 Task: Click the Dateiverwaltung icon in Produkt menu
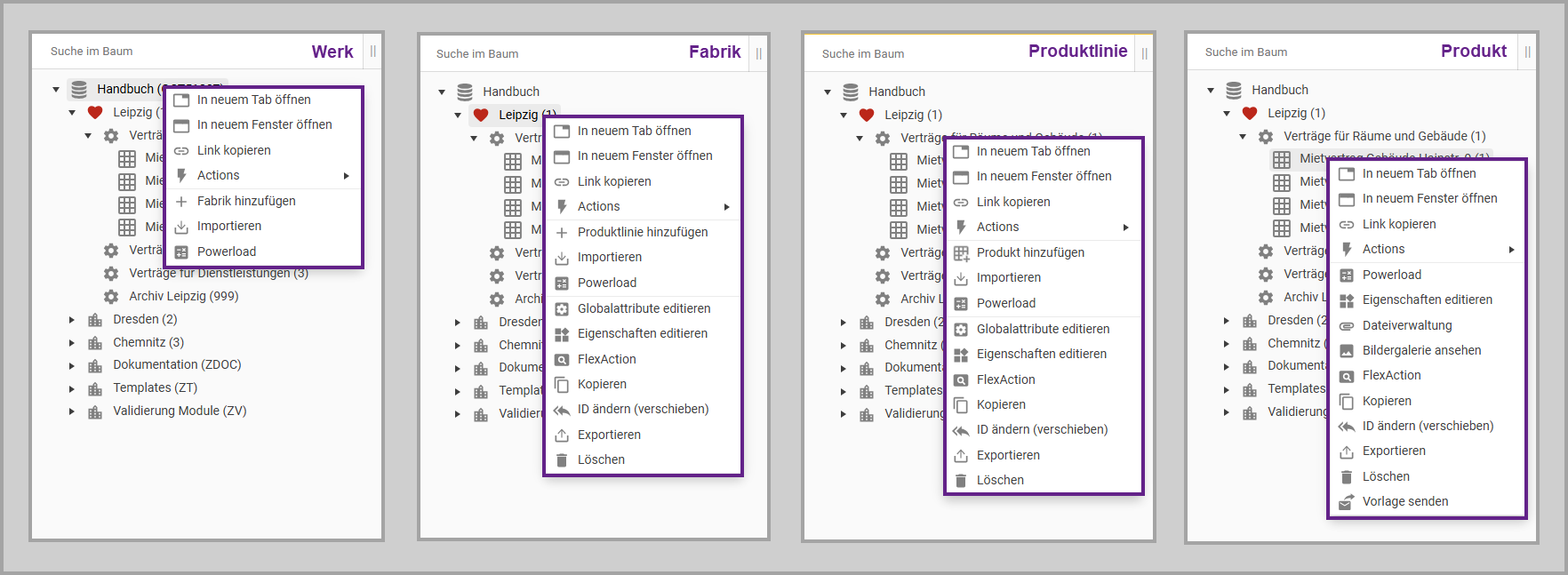(1347, 326)
